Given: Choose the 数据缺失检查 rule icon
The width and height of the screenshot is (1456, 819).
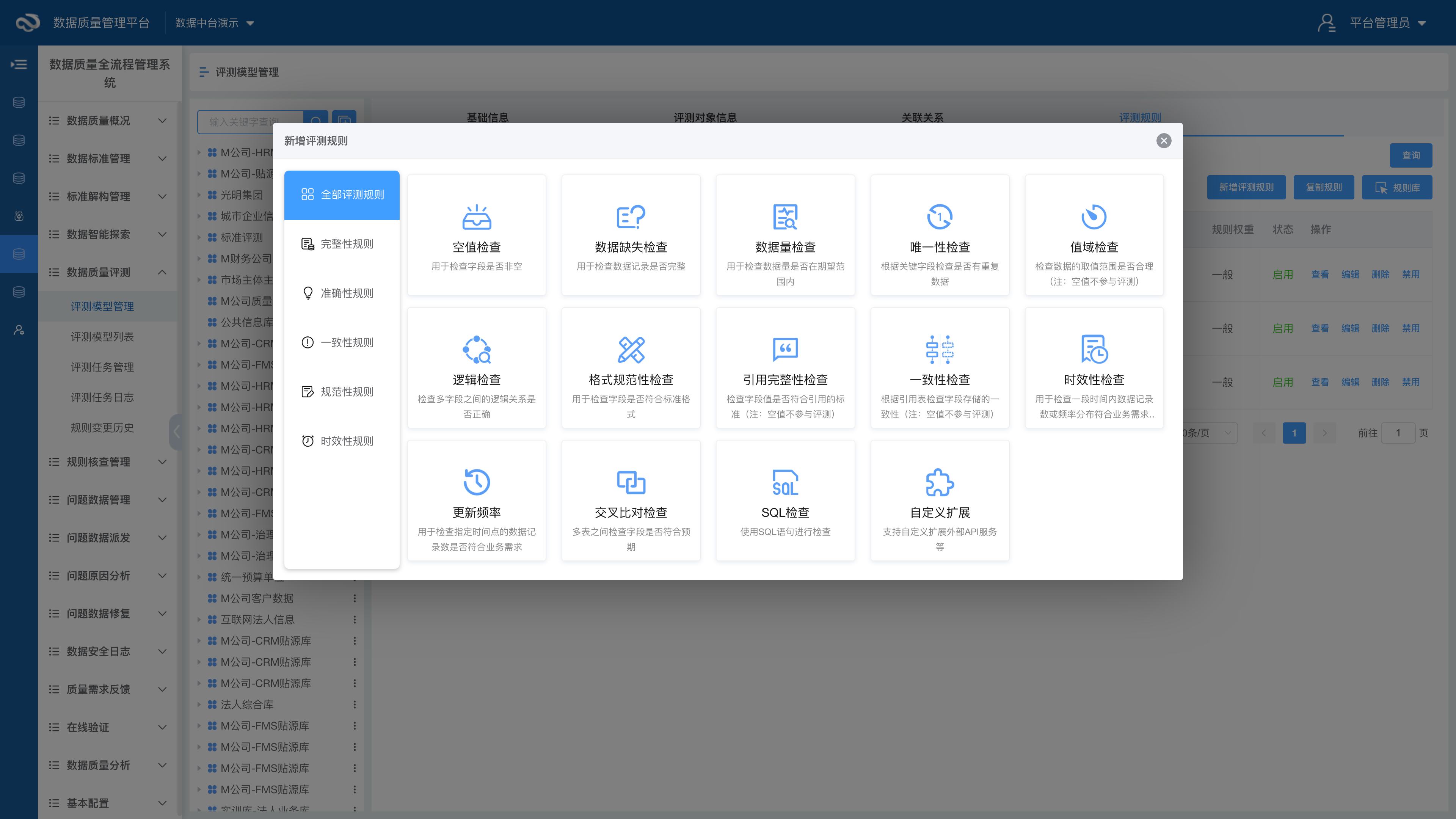Looking at the screenshot, I should click(631, 217).
